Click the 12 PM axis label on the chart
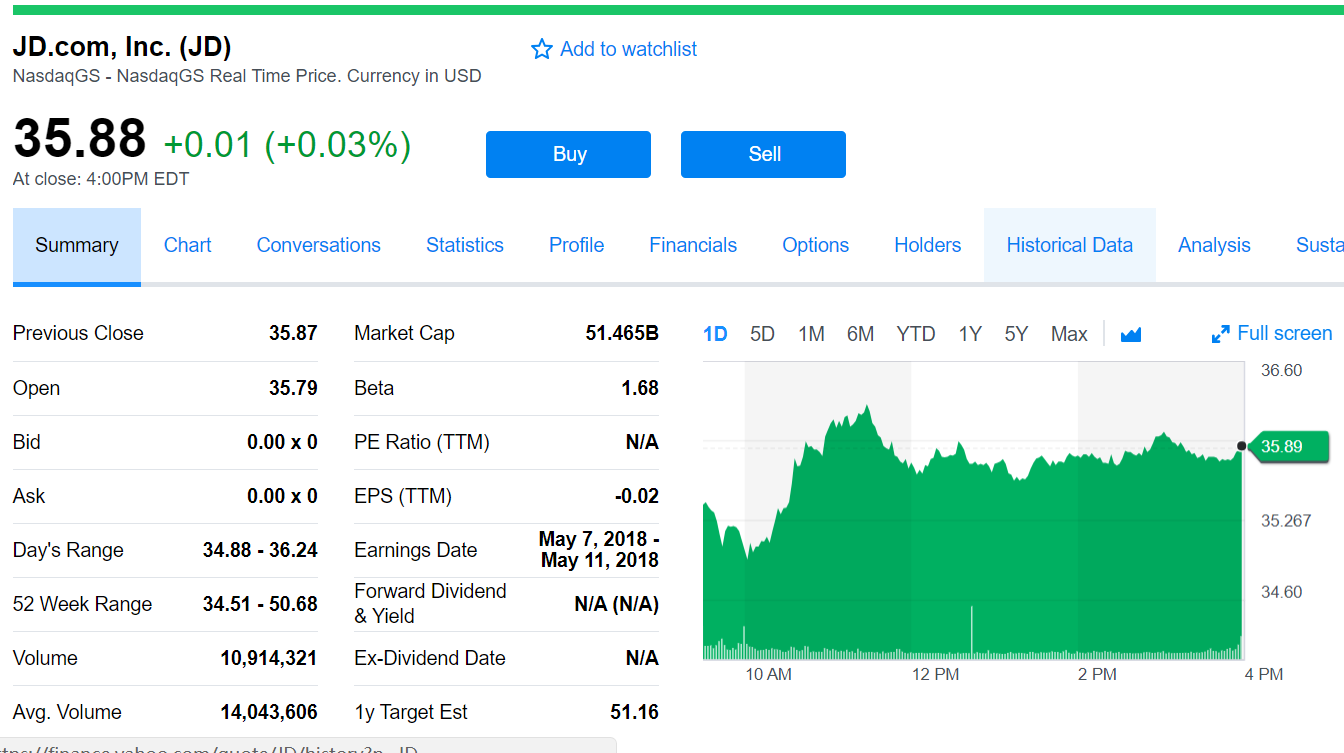Viewport: 1344px width, 753px height. point(935,675)
